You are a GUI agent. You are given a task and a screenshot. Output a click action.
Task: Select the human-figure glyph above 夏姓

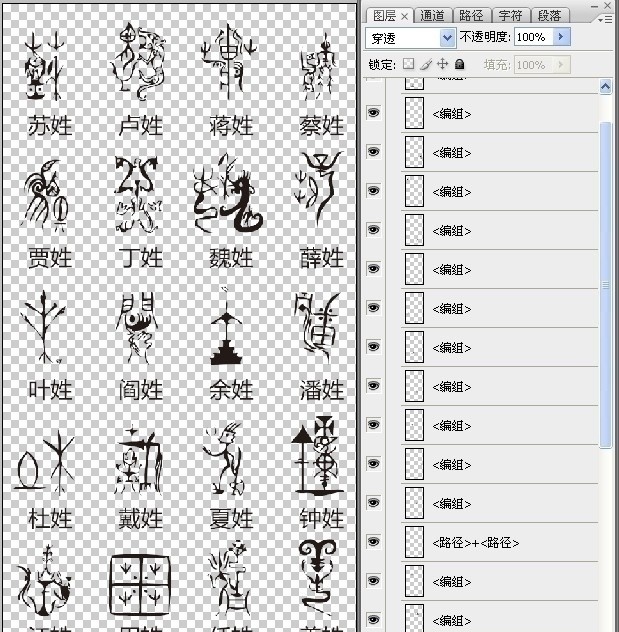(224, 458)
